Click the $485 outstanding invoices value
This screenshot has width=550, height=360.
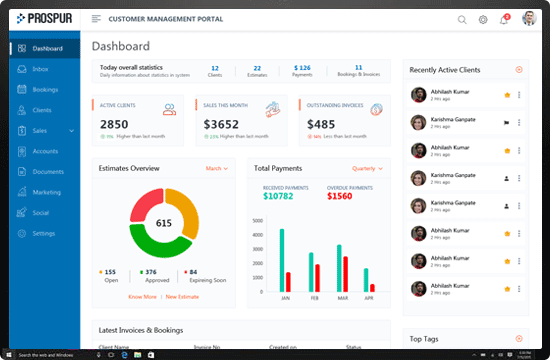321,124
